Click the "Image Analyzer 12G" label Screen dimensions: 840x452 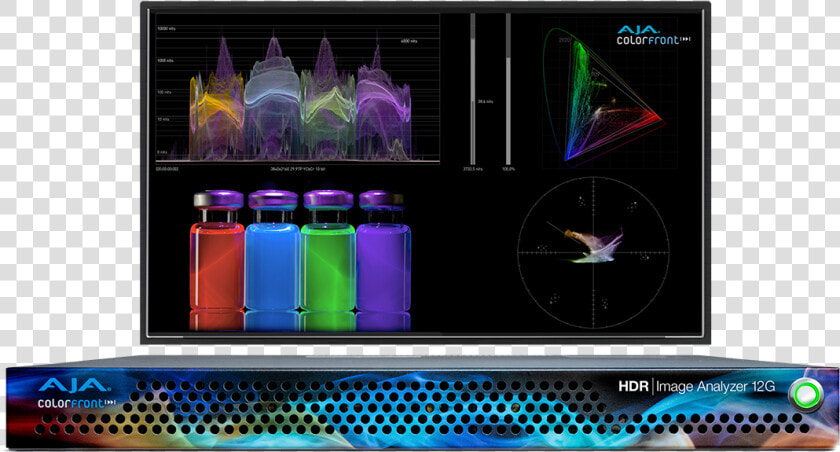(715, 387)
